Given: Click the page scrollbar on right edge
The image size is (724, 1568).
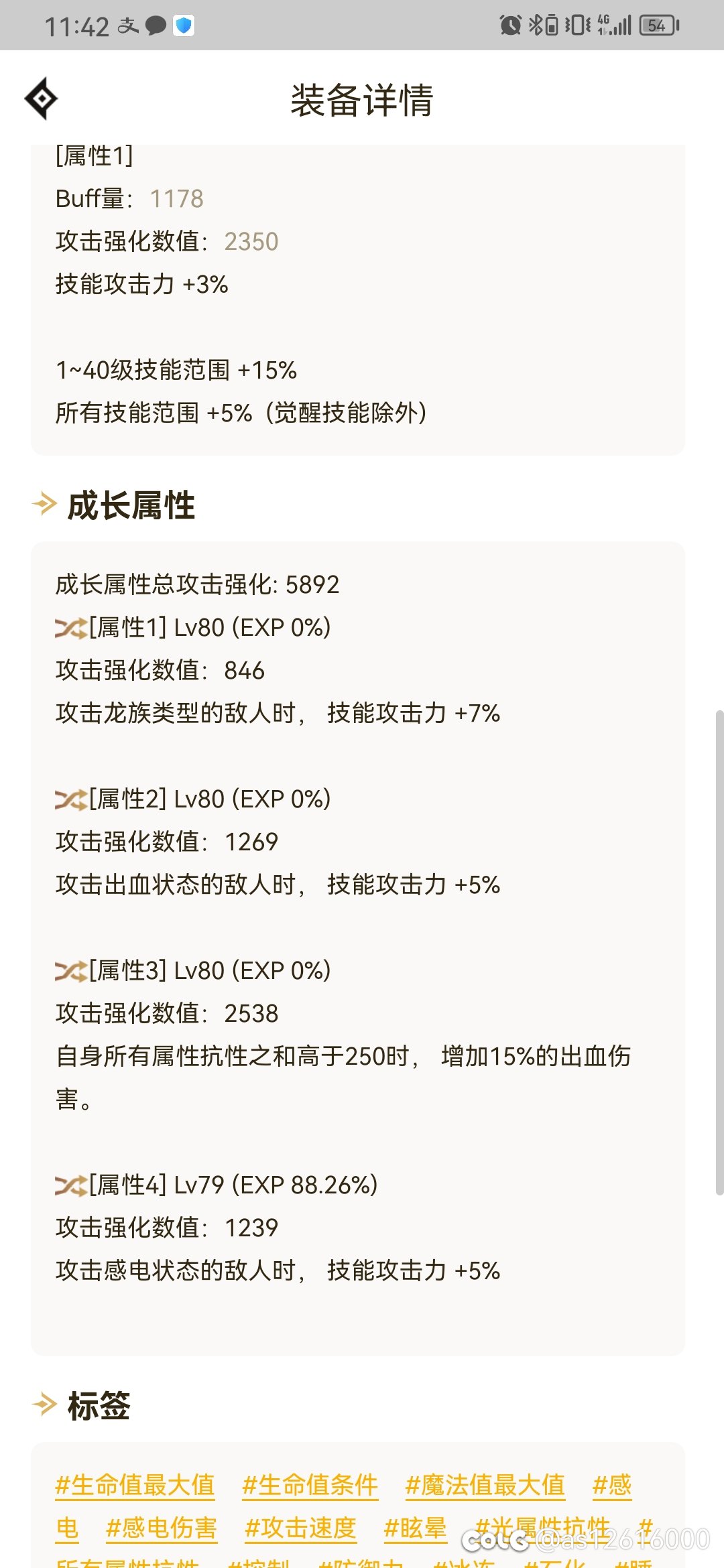Looking at the screenshot, I should [719, 952].
